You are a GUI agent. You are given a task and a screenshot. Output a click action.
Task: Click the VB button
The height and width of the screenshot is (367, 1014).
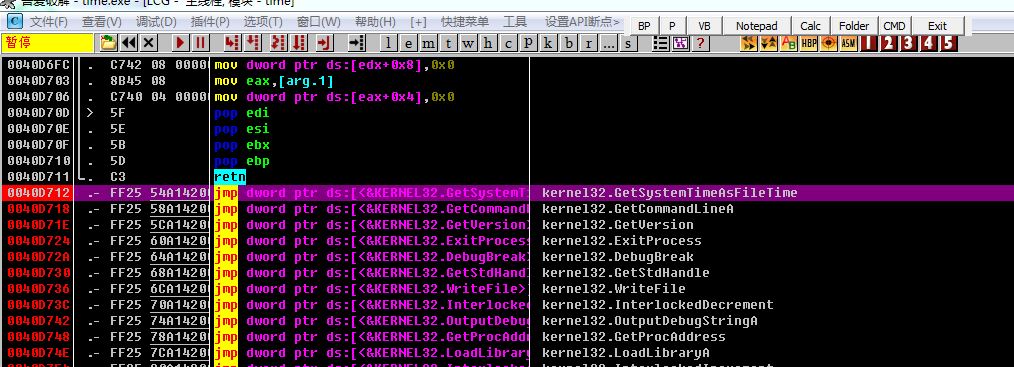pyautogui.click(x=704, y=26)
